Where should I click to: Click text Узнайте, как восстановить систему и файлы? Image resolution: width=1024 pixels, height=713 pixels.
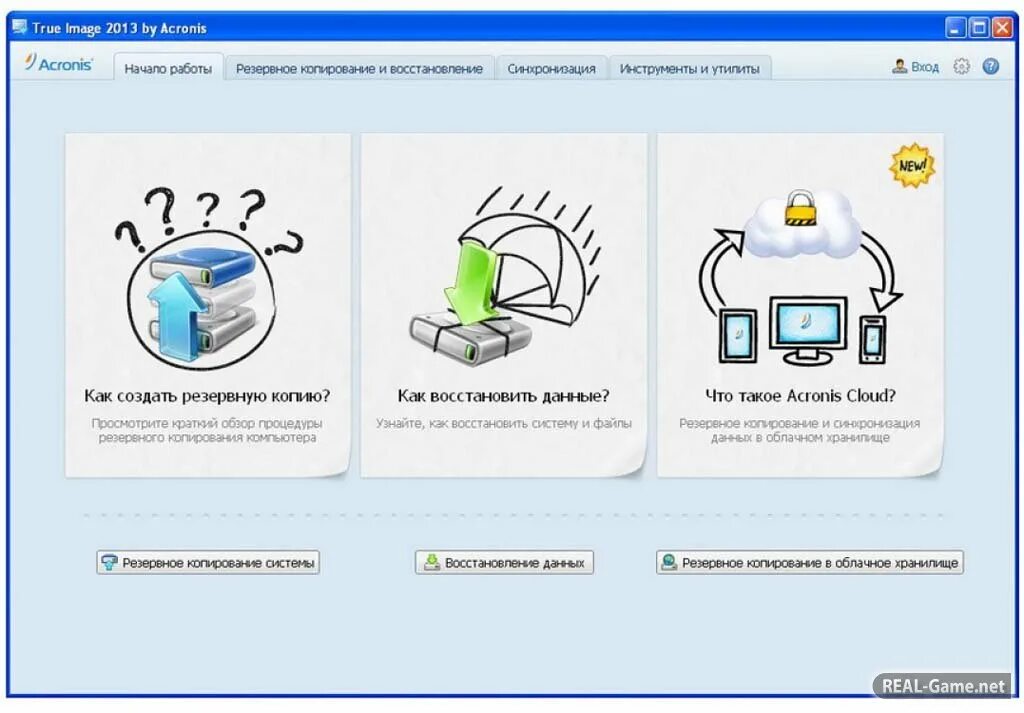[504, 423]
